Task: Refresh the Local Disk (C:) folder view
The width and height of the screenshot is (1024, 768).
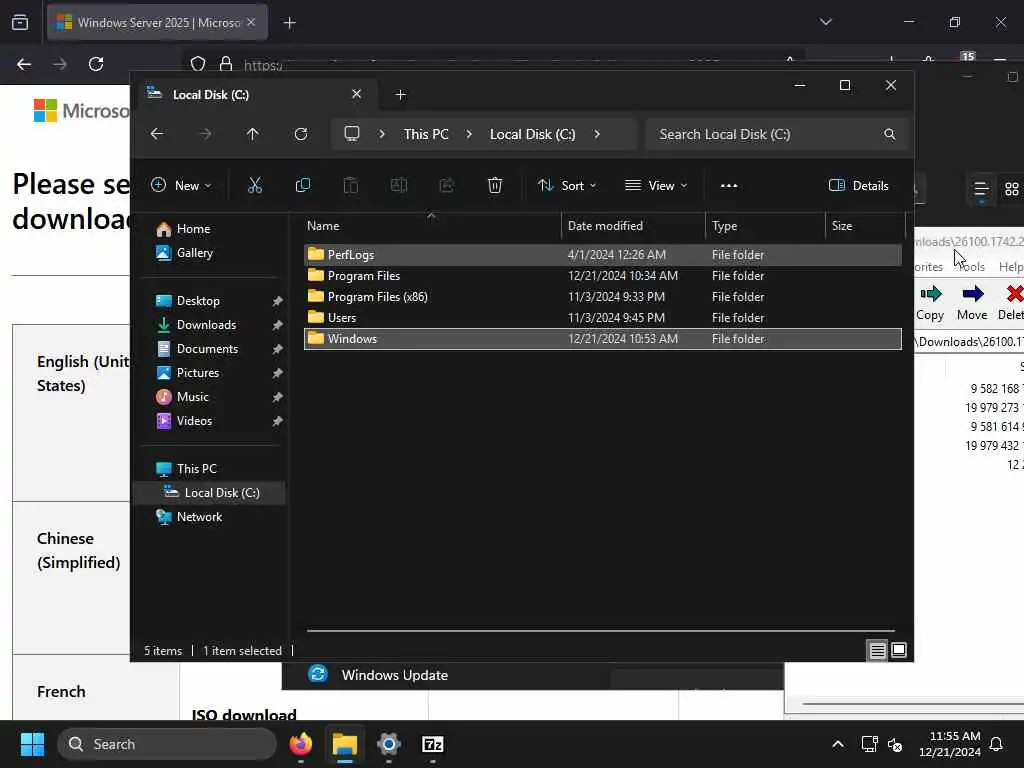Action: 301,134
